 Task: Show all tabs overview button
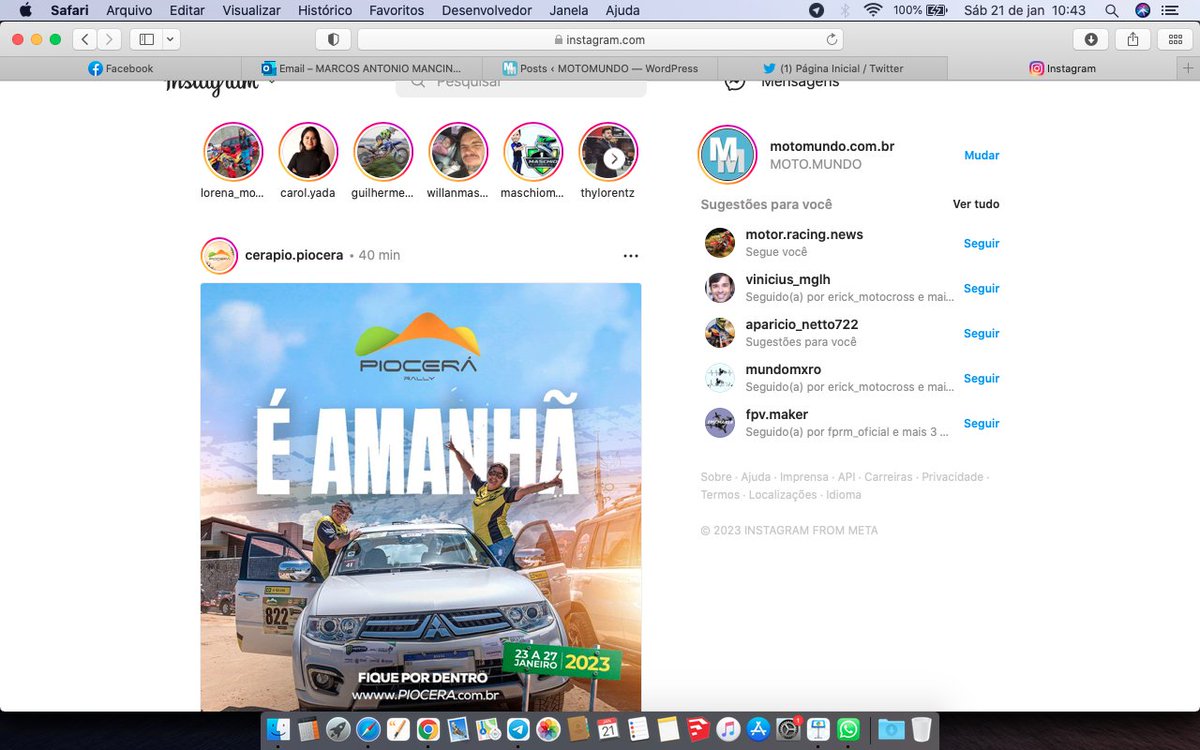pos(1176,39)
